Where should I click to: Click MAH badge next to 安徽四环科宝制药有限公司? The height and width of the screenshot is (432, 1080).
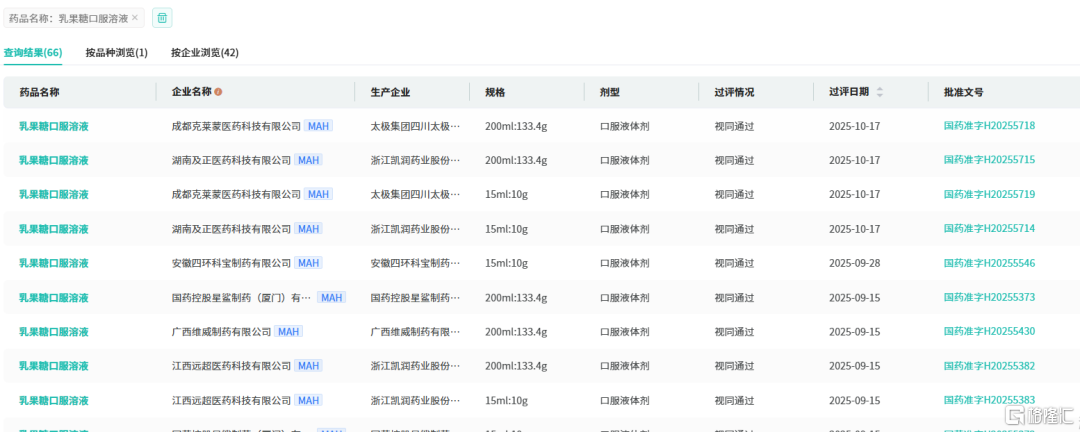(308, 263)
